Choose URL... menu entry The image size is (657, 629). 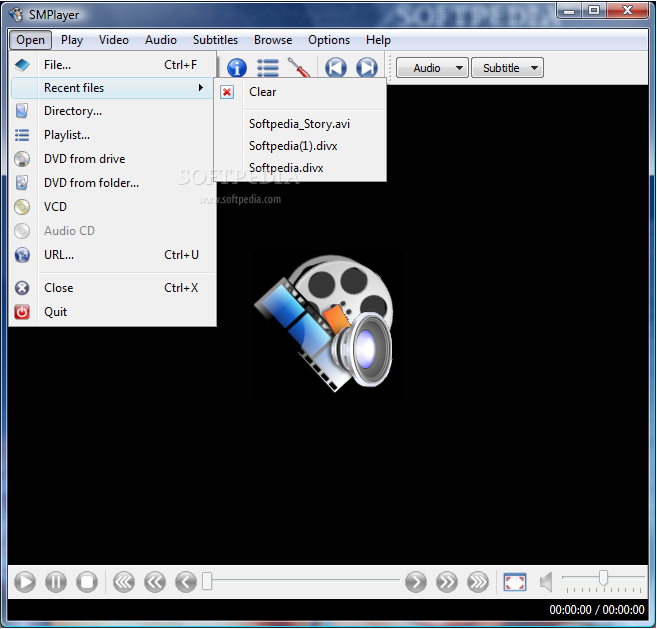[x=112, y=255]
